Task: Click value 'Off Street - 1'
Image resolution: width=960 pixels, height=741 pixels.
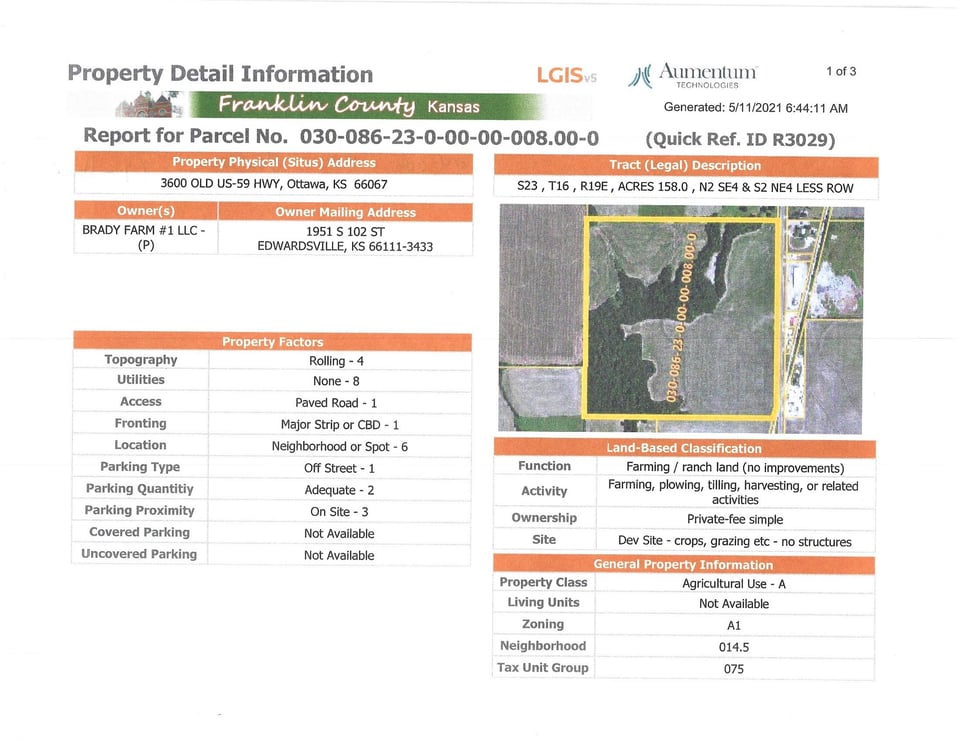Action: click(339, 468)
